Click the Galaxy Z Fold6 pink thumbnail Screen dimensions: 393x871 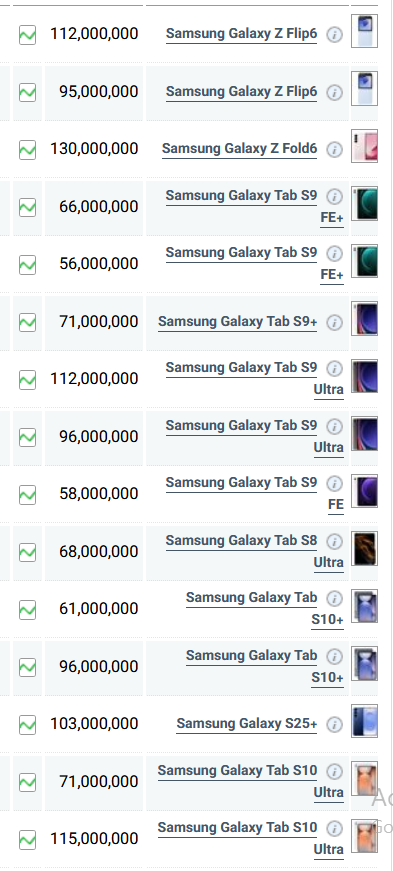365,146
